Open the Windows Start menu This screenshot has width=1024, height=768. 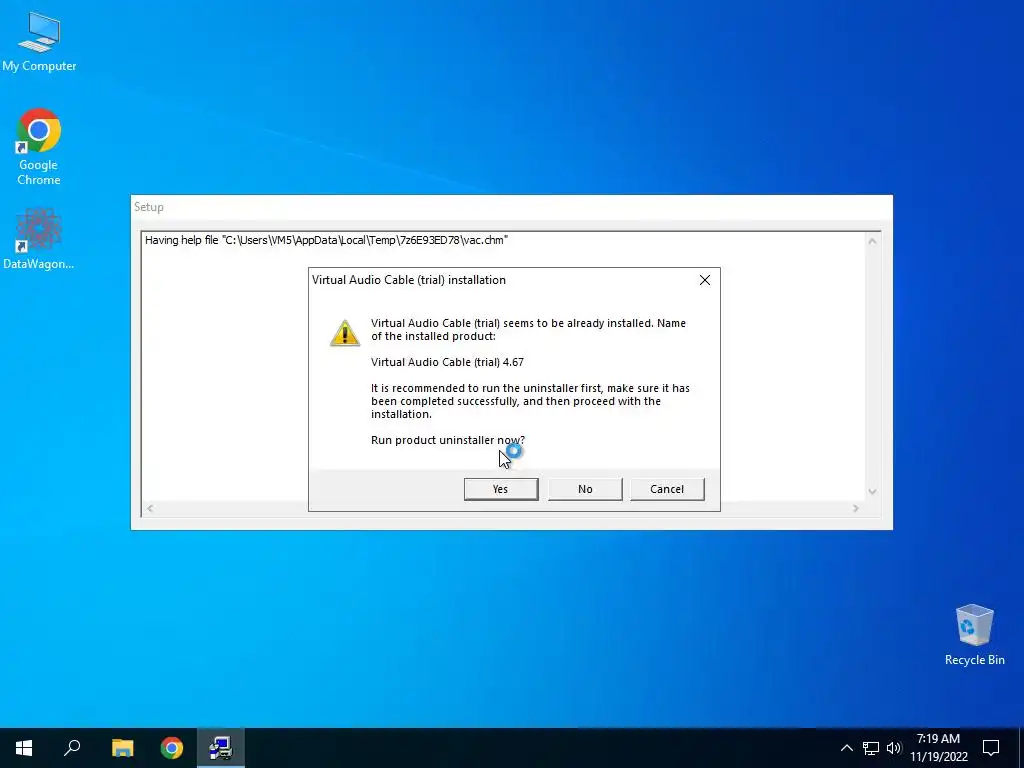point(24,748)
